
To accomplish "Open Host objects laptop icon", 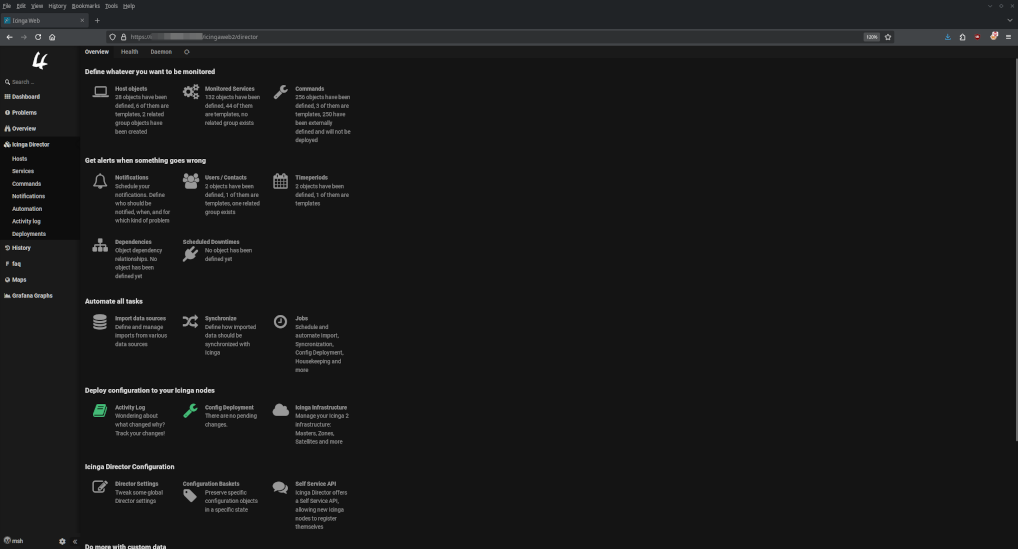I will pyautogui.click(x=100, y=92).
